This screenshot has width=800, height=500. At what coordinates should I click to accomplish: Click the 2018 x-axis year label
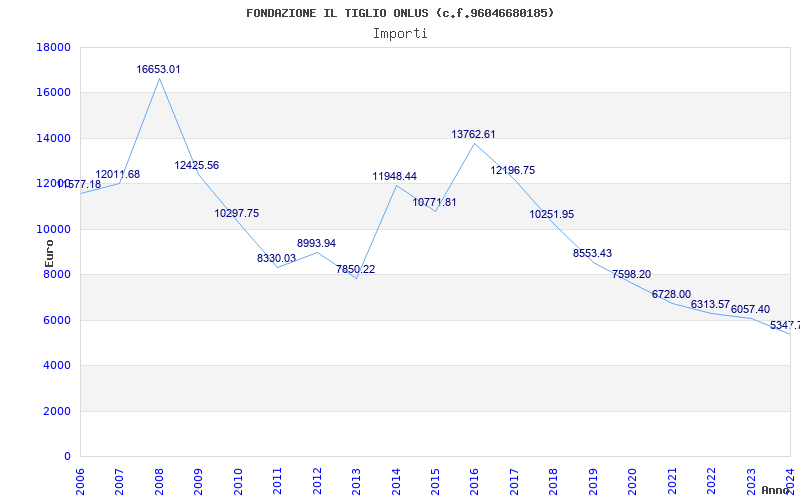[x=553, y=481]
